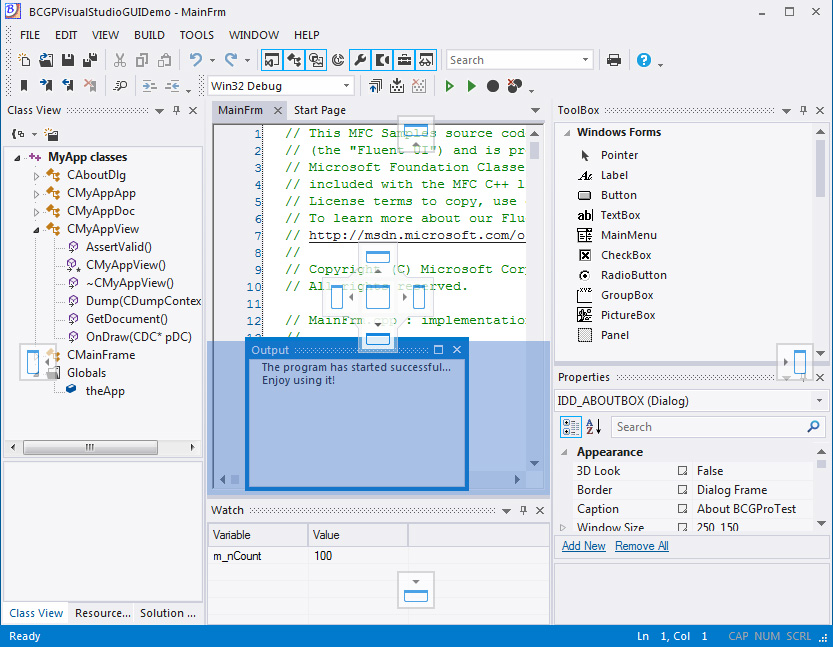Click the Cut icon in the toolbar
Viewport: 833px width, 647px height.
pos(119,58)
